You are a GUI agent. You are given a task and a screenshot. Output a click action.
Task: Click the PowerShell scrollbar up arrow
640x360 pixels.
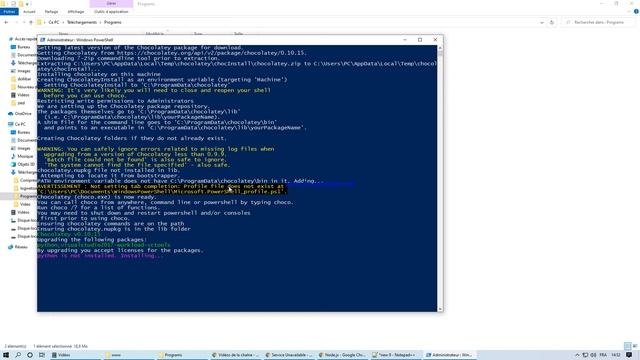tap(440, 48)
